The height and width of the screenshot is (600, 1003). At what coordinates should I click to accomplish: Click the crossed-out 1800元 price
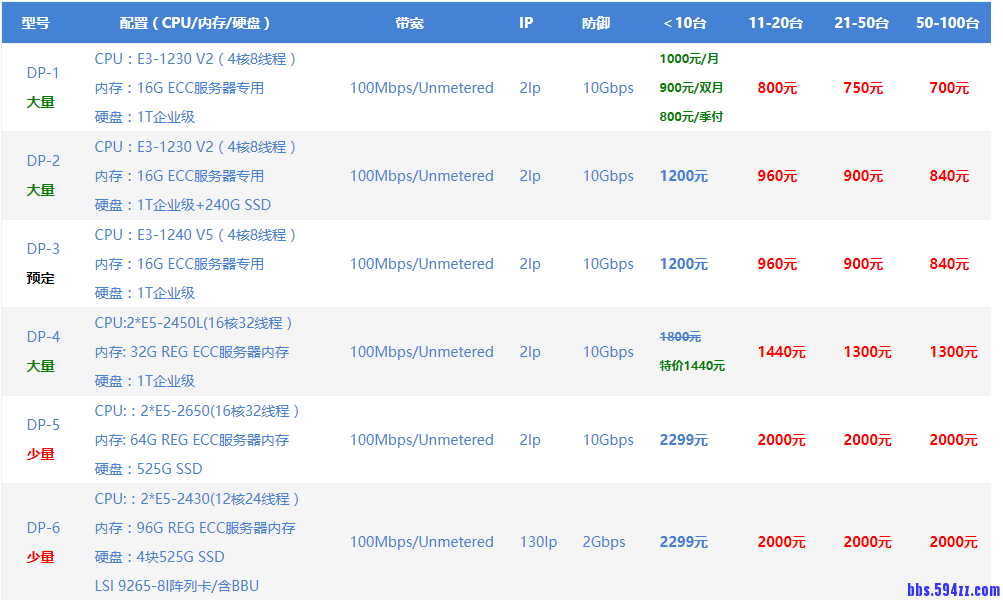pos(679,338)
